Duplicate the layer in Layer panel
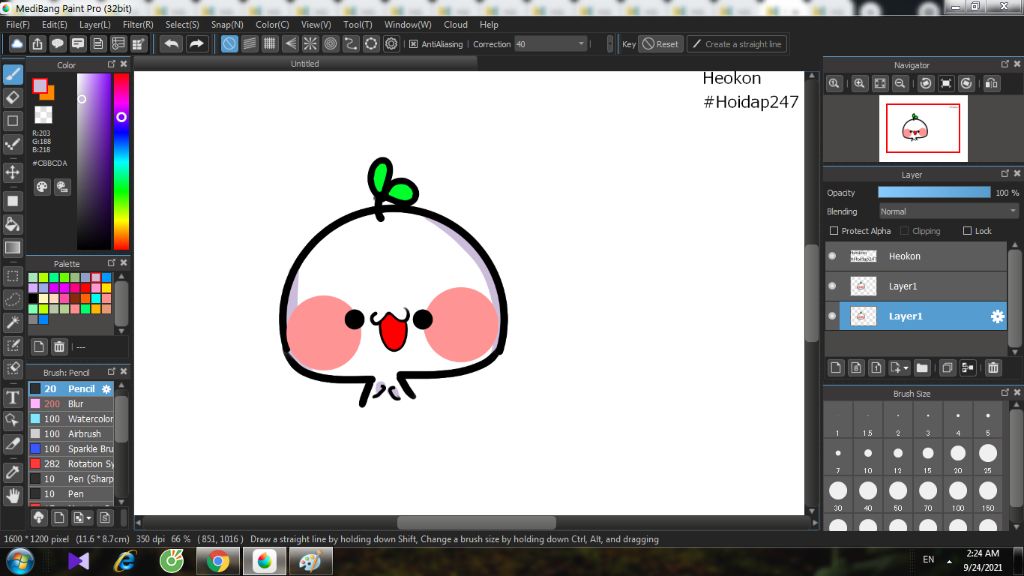This screenshot has height=576, width=1024. pos(947,368)
